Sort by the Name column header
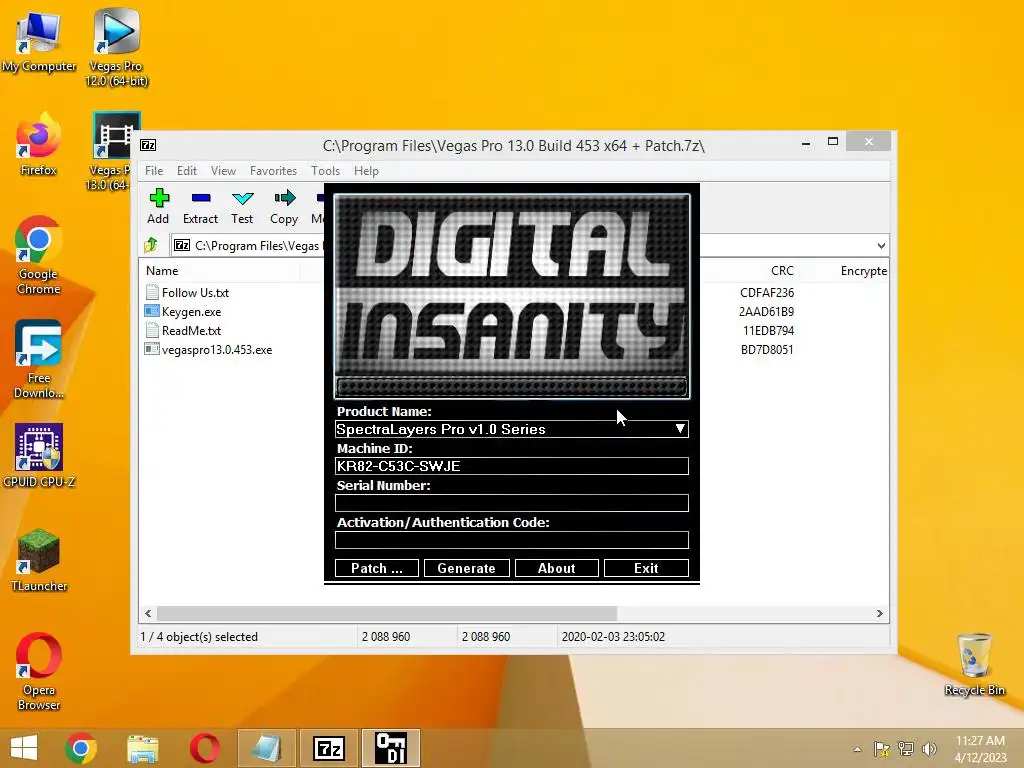Viewport: 1024px width, 768px height. tap(162, 270)
